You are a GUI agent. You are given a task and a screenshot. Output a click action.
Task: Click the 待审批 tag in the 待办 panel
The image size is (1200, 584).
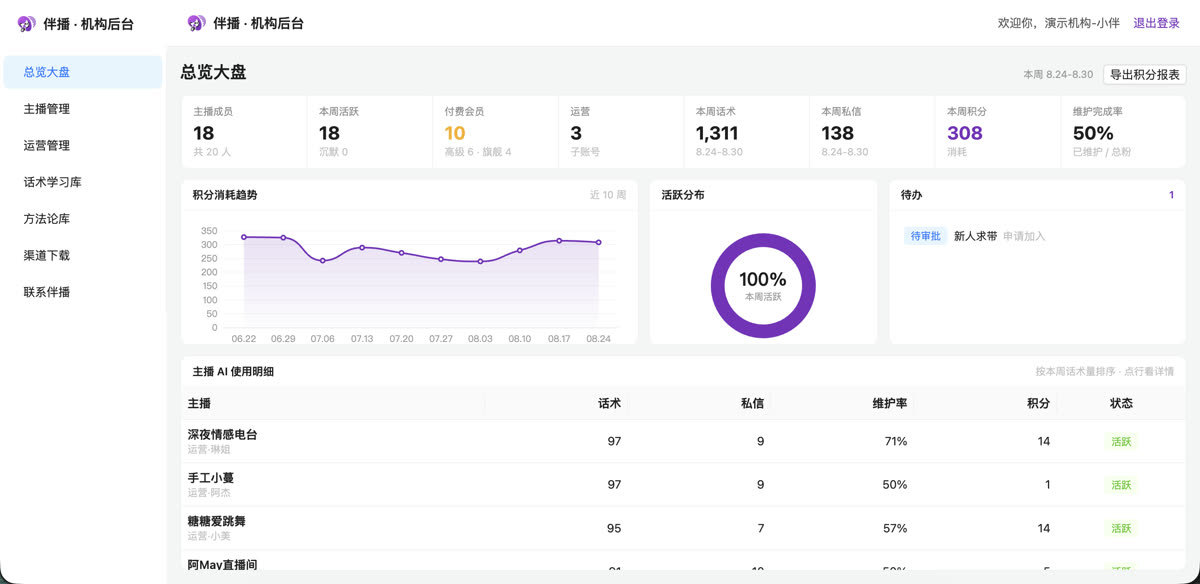(925, 236)
